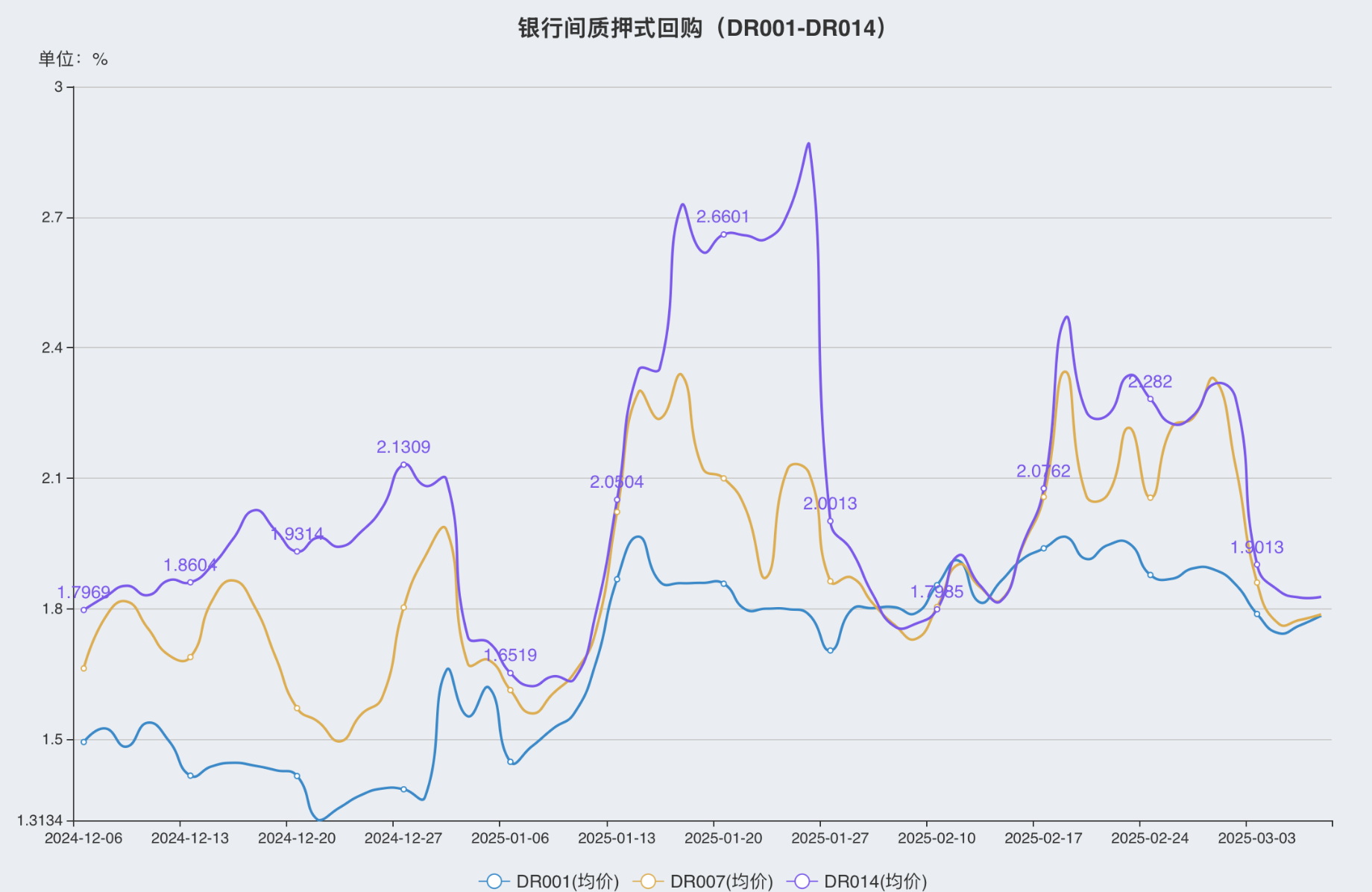1372x892 pixels.
Task: Click the 2.0504 data label
Action: [x=617, y=482]
